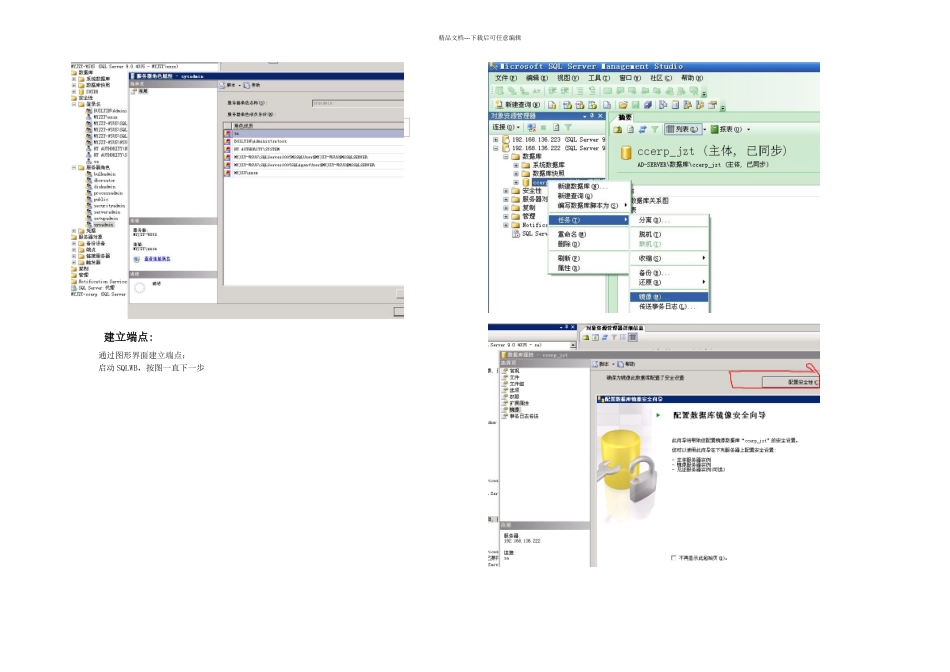The image size is (950, 672).
Task: Switch to the 摘要 tab
Action: (625, 118)
